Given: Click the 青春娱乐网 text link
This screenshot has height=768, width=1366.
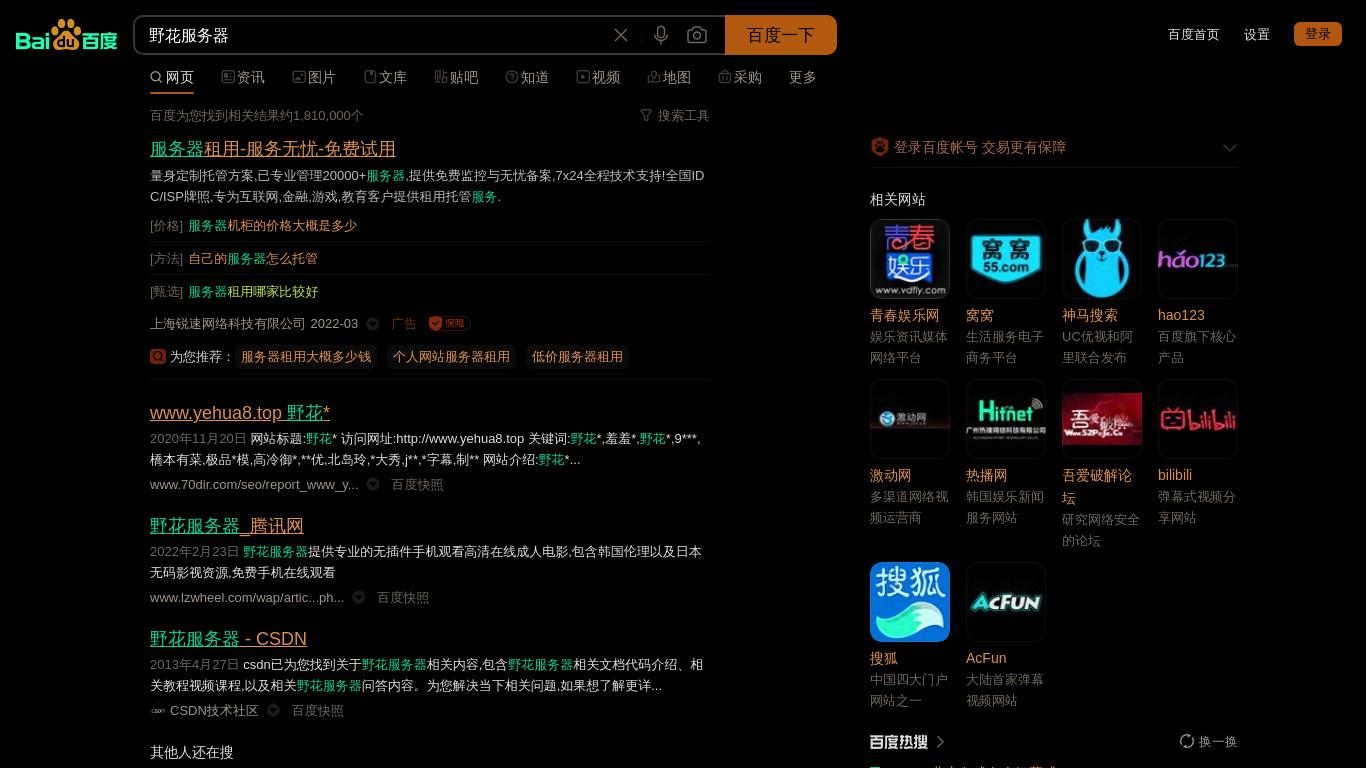Looking at the screenshot, I should 905,316.
